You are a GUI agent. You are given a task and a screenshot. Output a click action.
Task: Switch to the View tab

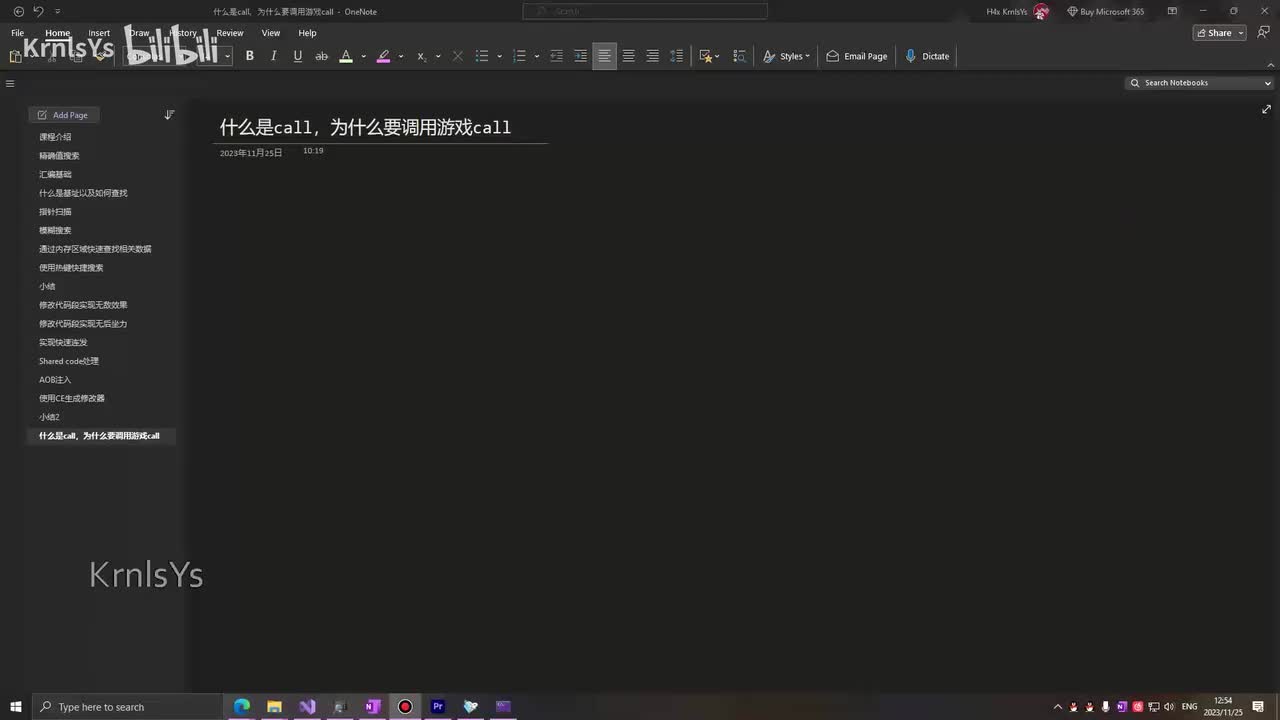coord(271,33)
